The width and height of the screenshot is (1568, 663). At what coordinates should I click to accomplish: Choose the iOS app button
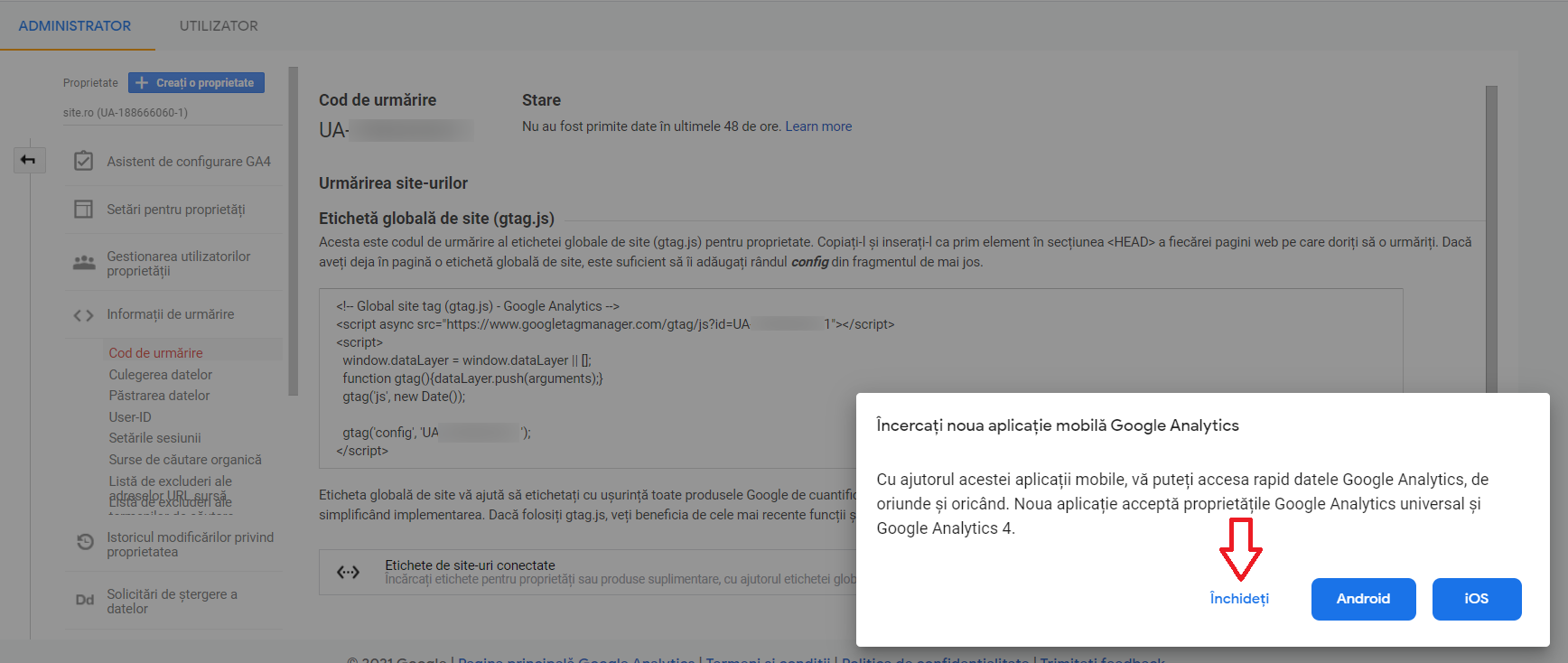[x=1476, y=599]
